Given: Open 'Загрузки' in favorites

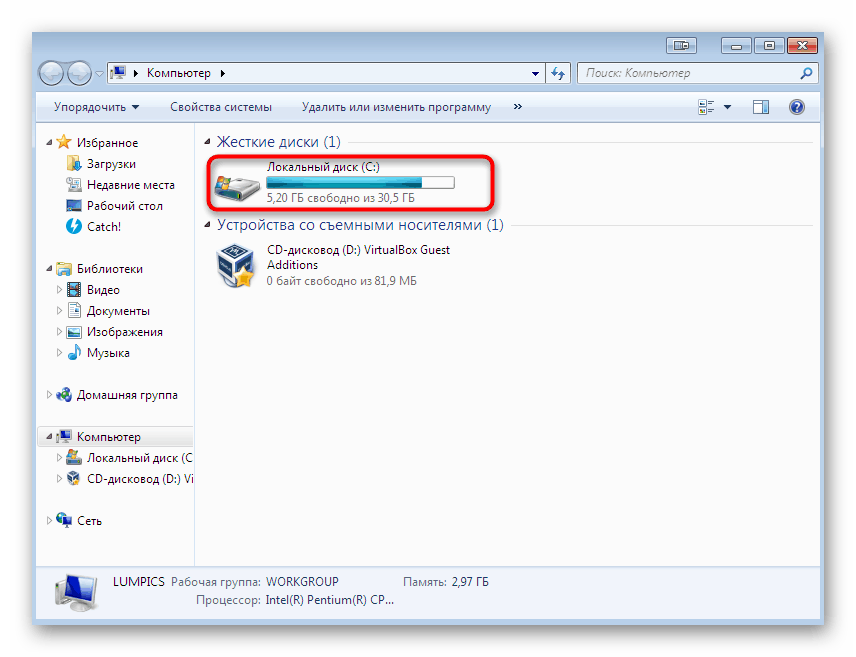Looking at the screenshot, I should [x=111, y=164].
